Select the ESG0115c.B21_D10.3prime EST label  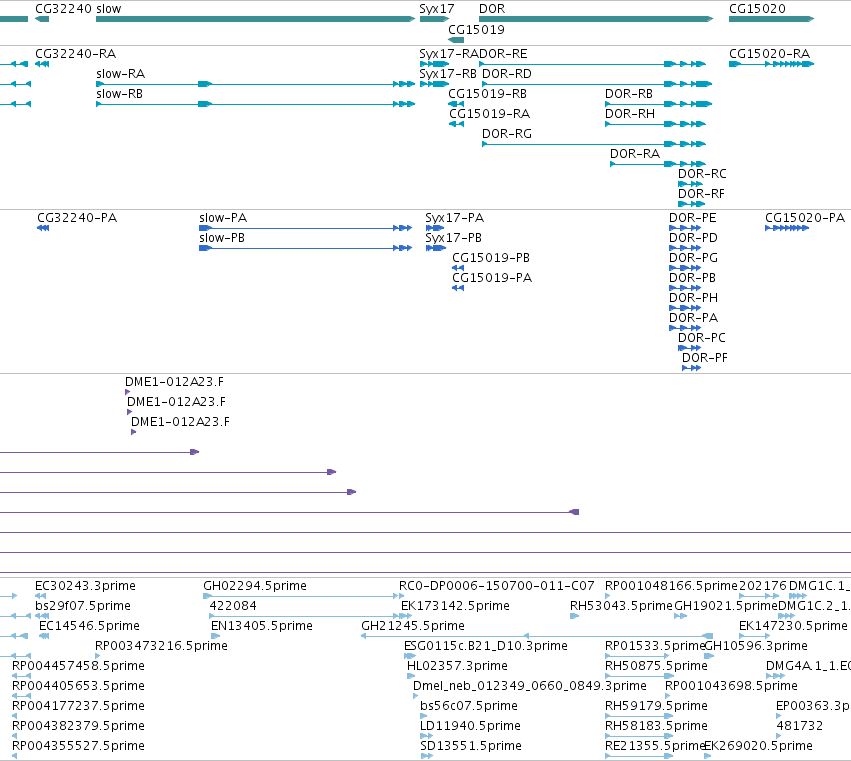[x=486, y=646]
